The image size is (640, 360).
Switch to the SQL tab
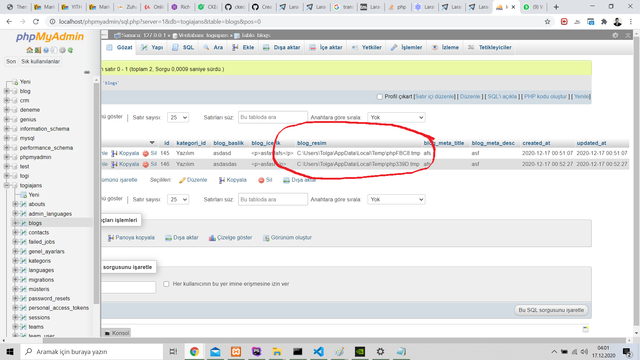[x=183, y=47]
